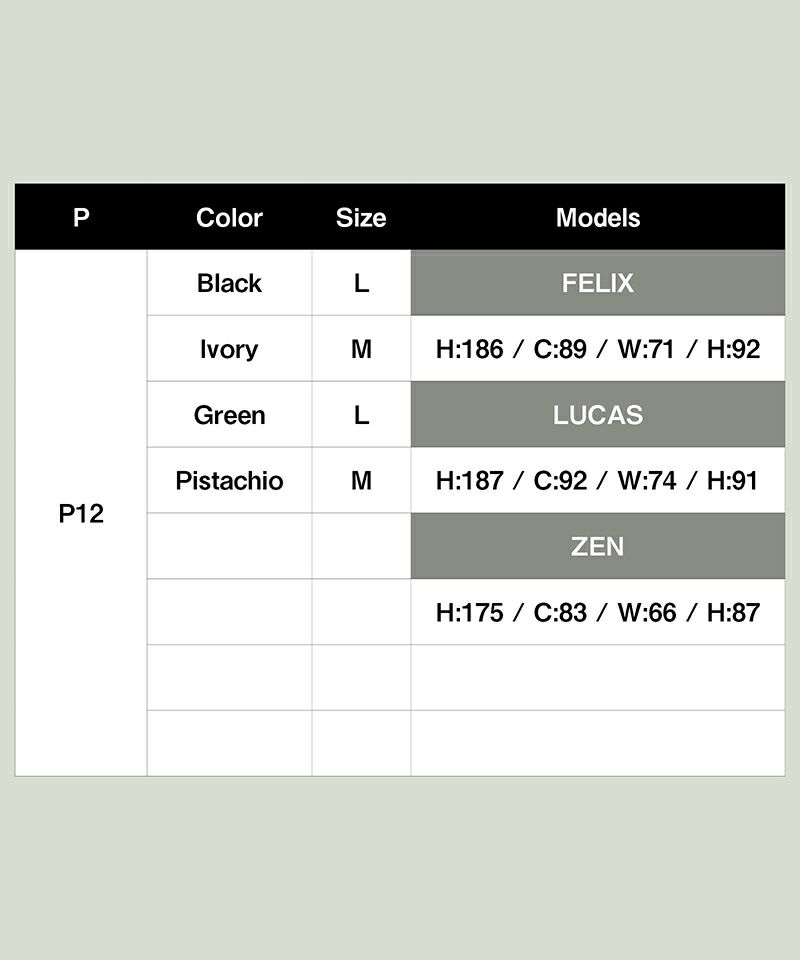Select the ZEN model name bar
Image resolution: width=800 pixels, height=960 pixels.
[x=598, y=546]
